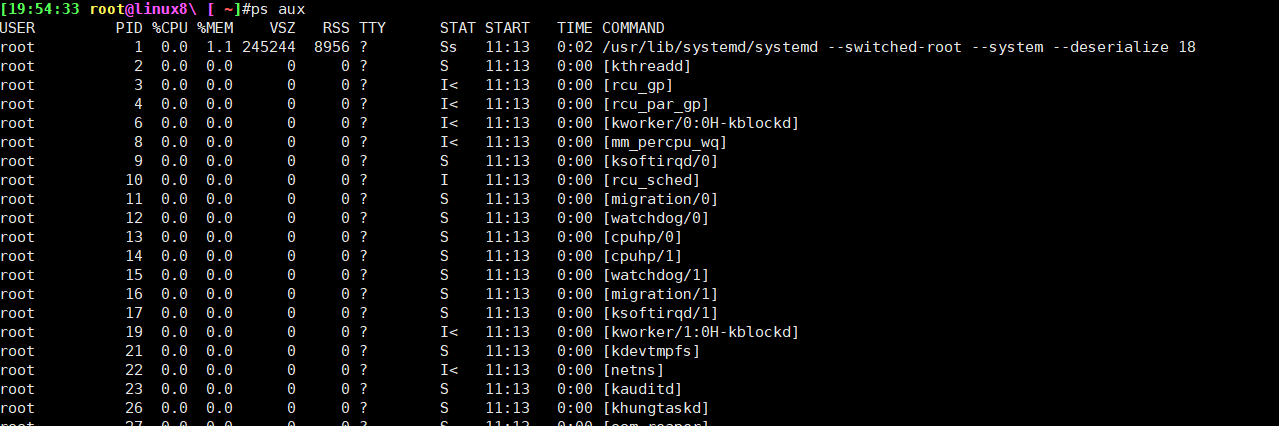This screenshot has height=426, width=1279.
Task: Click the [kthreadd] process name
Action: [x=646, y=66]
